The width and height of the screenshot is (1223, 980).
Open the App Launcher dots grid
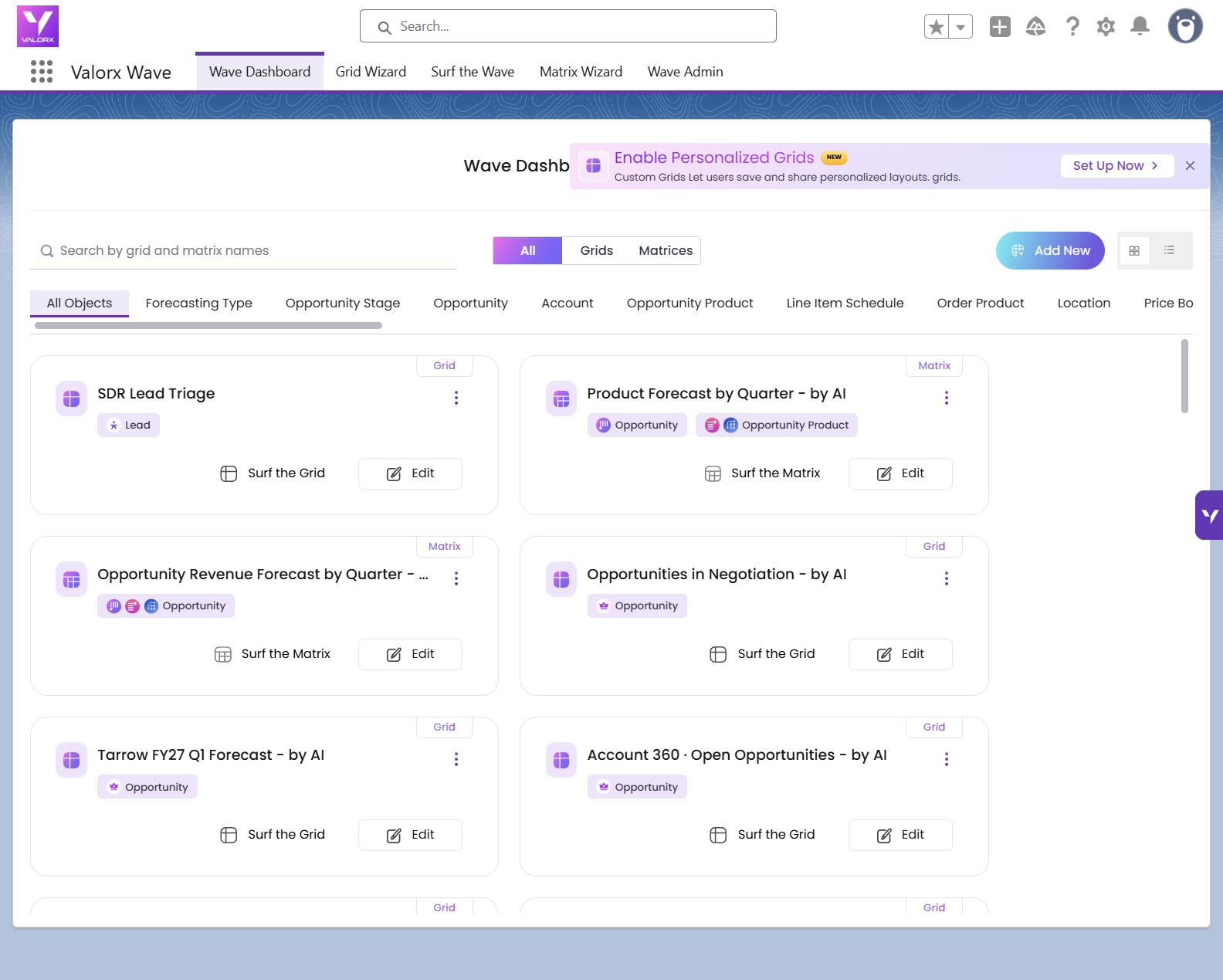[42, 72]
